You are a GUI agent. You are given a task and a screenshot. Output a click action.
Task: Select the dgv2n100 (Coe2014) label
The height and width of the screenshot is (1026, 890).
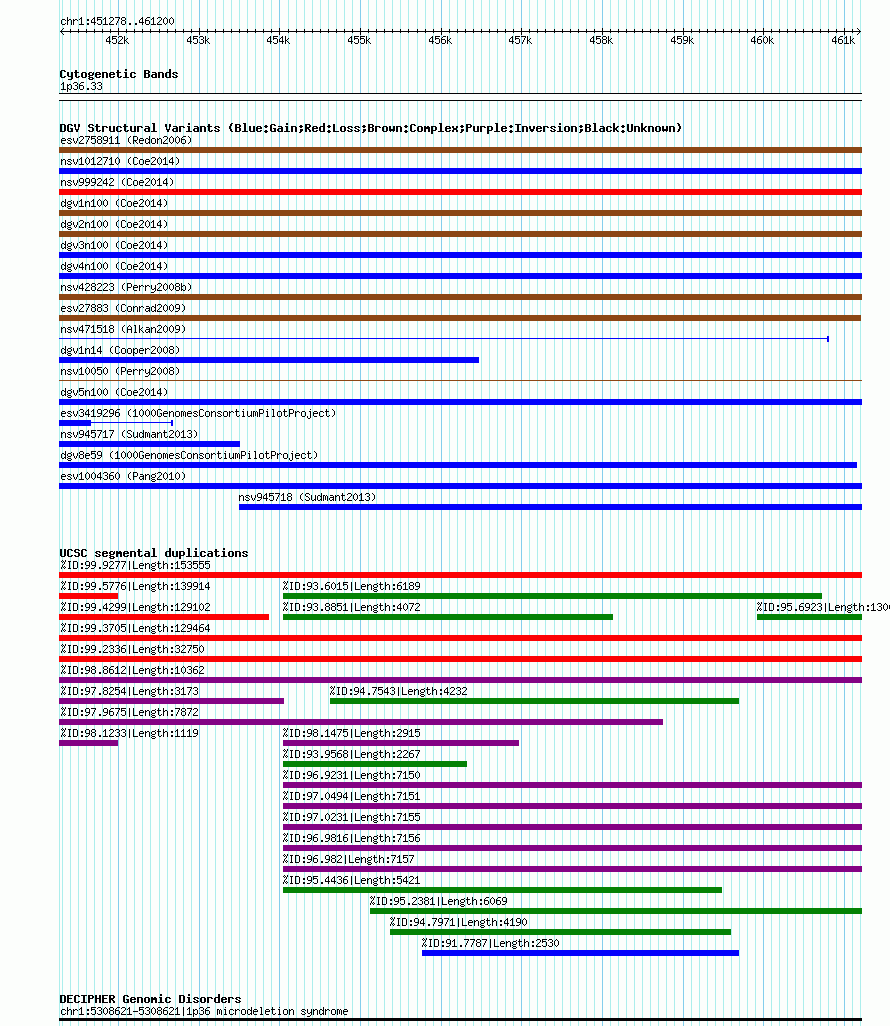click(114, 224)
